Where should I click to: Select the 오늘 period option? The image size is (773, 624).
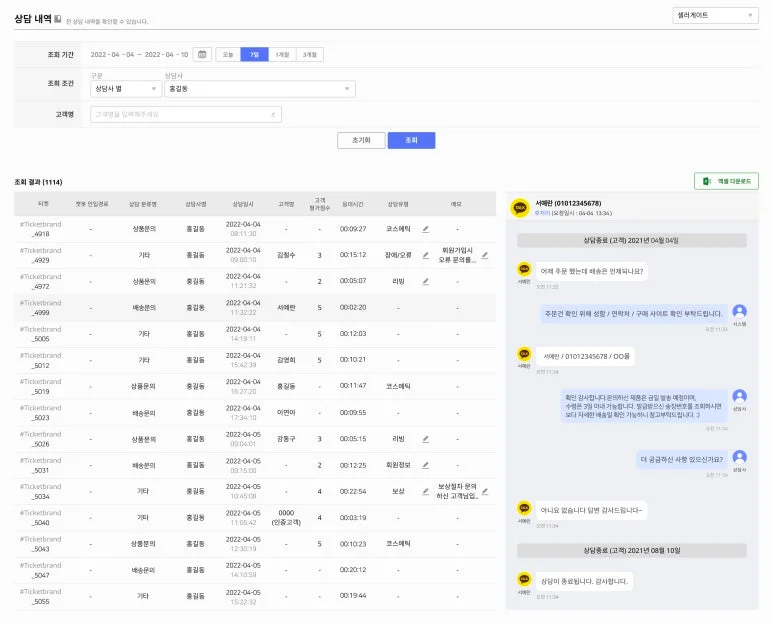tap(228, 55)
